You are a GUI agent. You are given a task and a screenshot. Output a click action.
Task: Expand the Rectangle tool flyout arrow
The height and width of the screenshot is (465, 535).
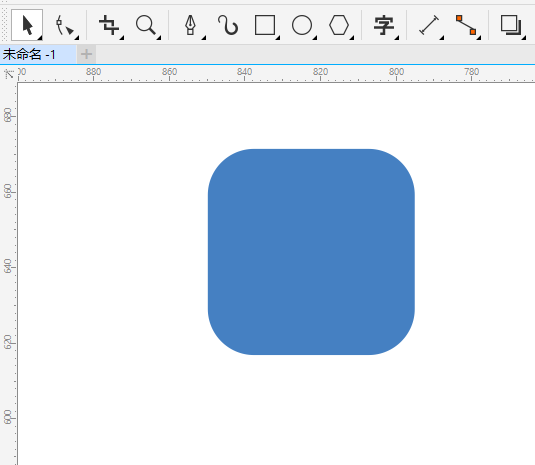(278, 38)
